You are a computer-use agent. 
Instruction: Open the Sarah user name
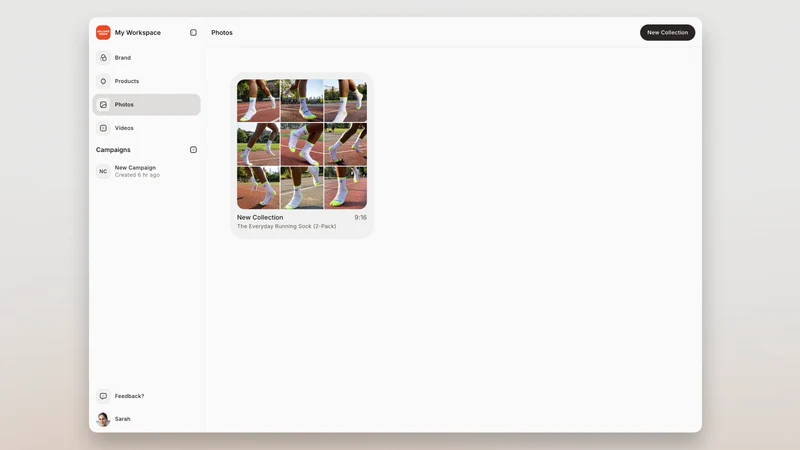tap(122, 419)
